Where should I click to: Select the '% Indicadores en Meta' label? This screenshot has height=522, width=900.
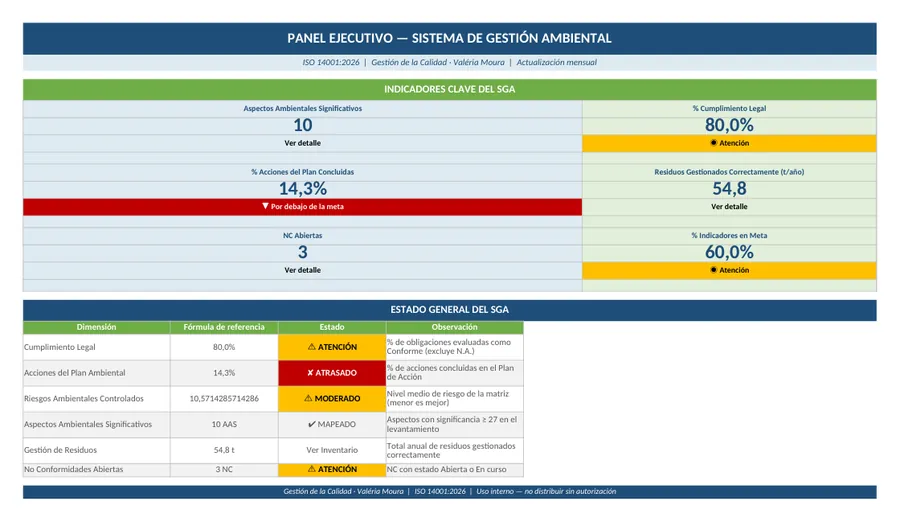(x=729, y=236)
